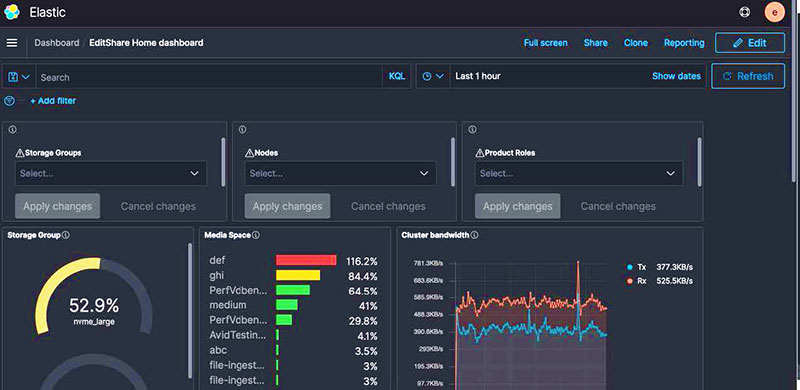Click info icon above Storage Groups control
Screen dimensions: 800x390
point(13,130)
